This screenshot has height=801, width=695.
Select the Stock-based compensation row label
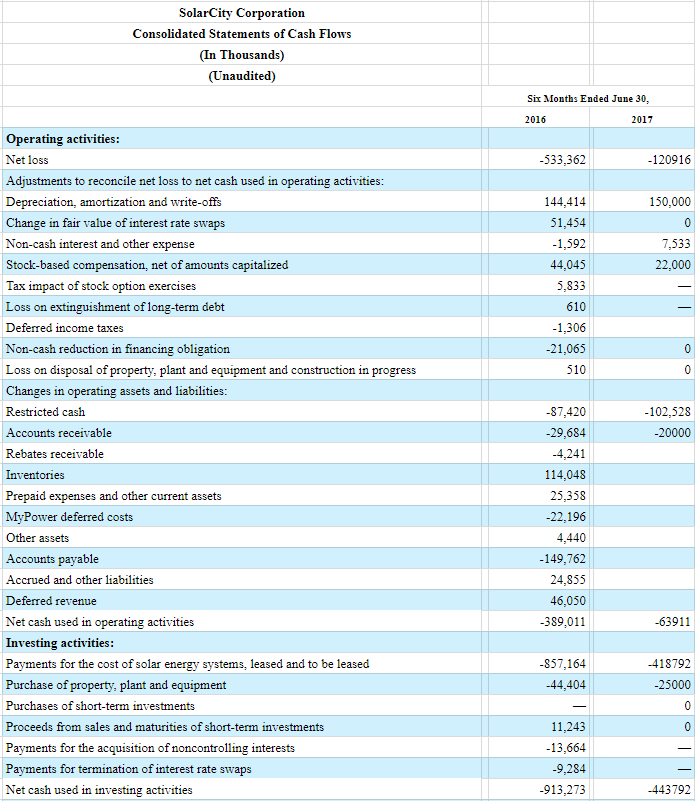147,265
